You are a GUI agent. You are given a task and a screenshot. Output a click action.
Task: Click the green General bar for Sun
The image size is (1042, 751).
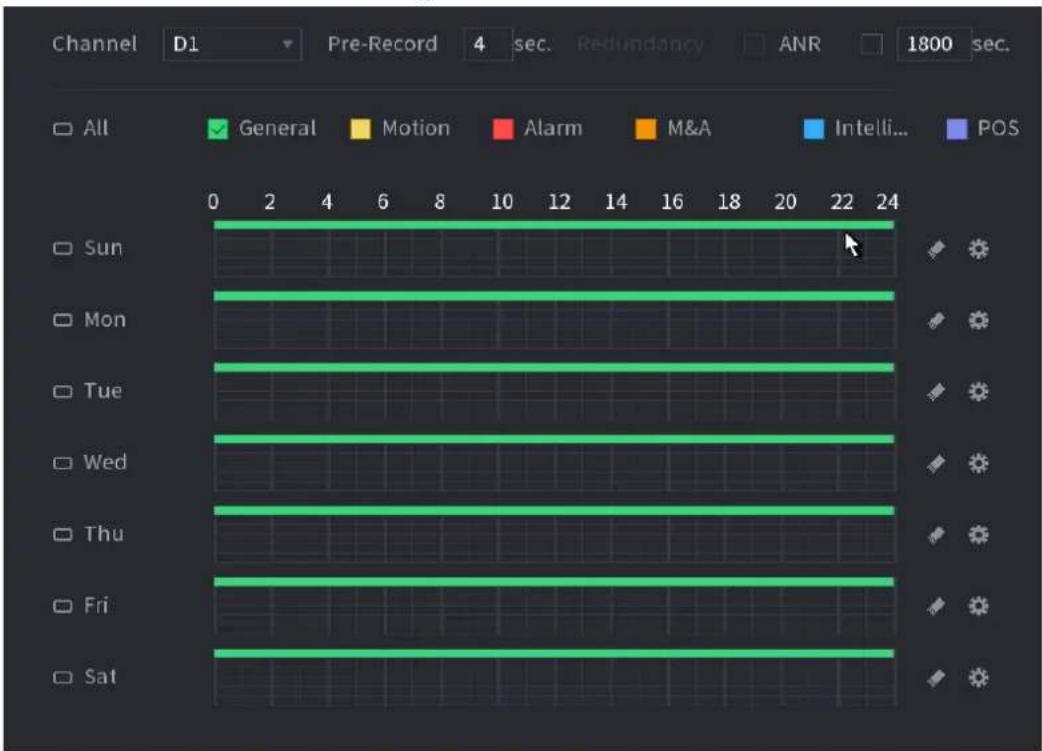pyautogui.click(x=554, y=225)
